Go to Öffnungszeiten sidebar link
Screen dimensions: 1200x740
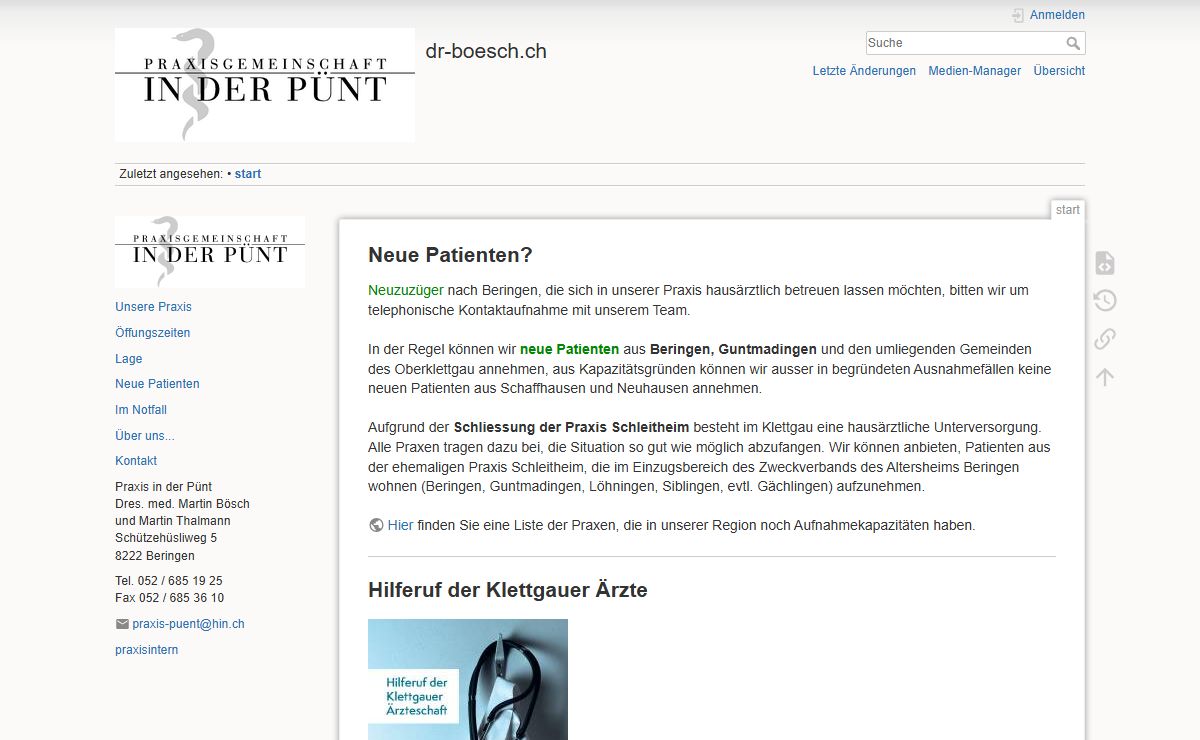point(152,333)
